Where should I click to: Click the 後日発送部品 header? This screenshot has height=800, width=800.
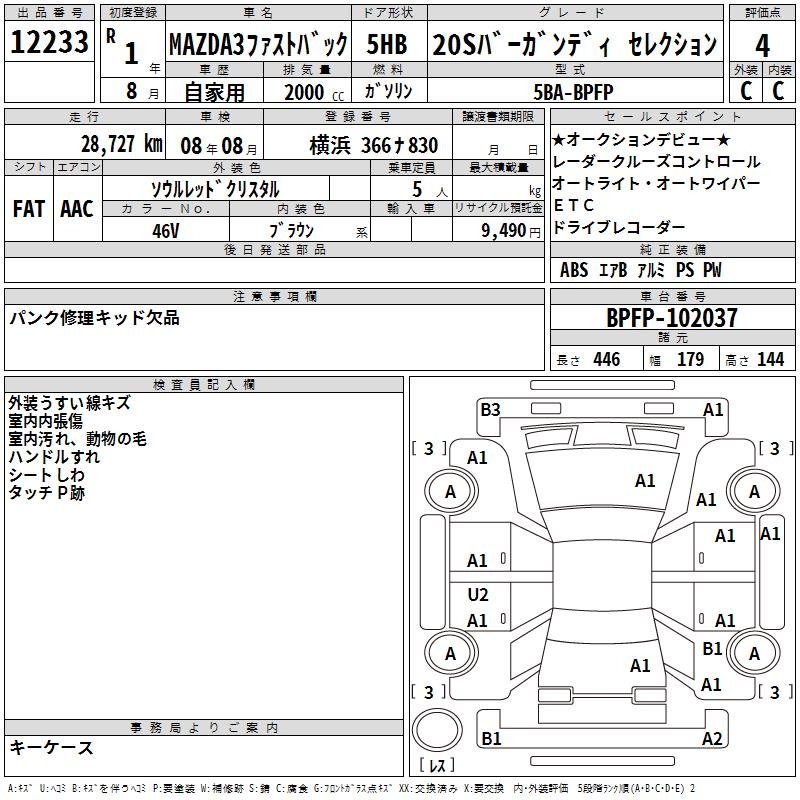pyautogui.click(x=274, y=249)
